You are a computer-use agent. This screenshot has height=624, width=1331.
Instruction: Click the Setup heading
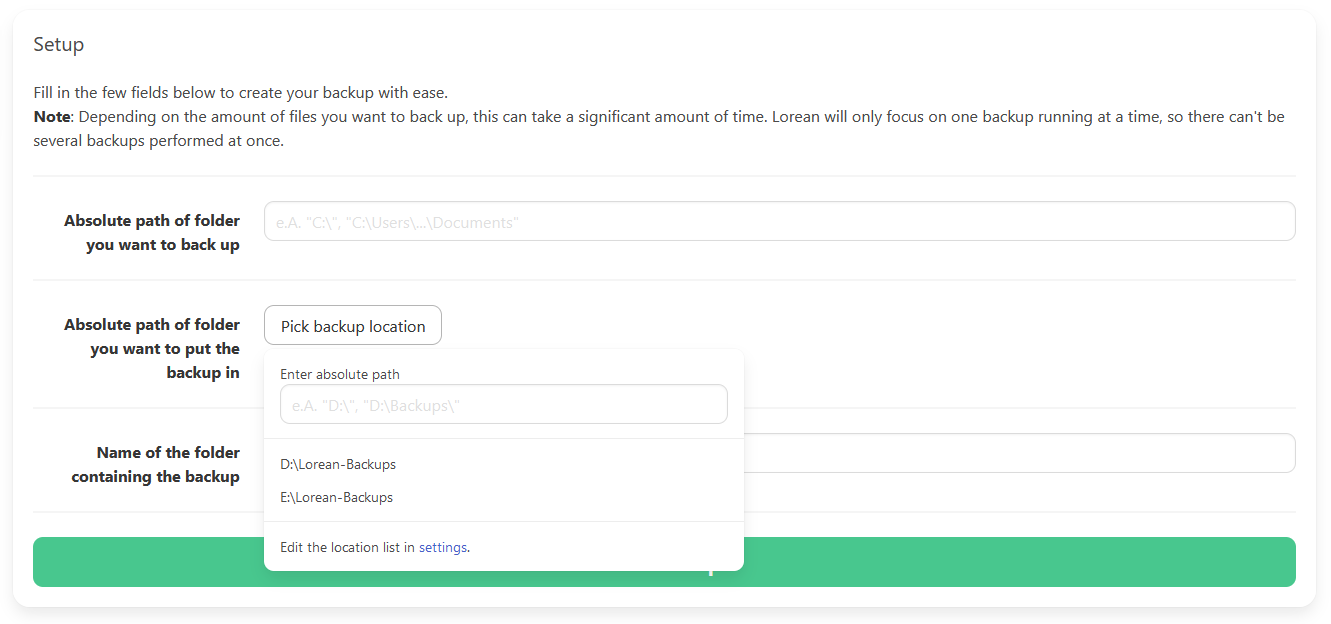pos(58,44)
